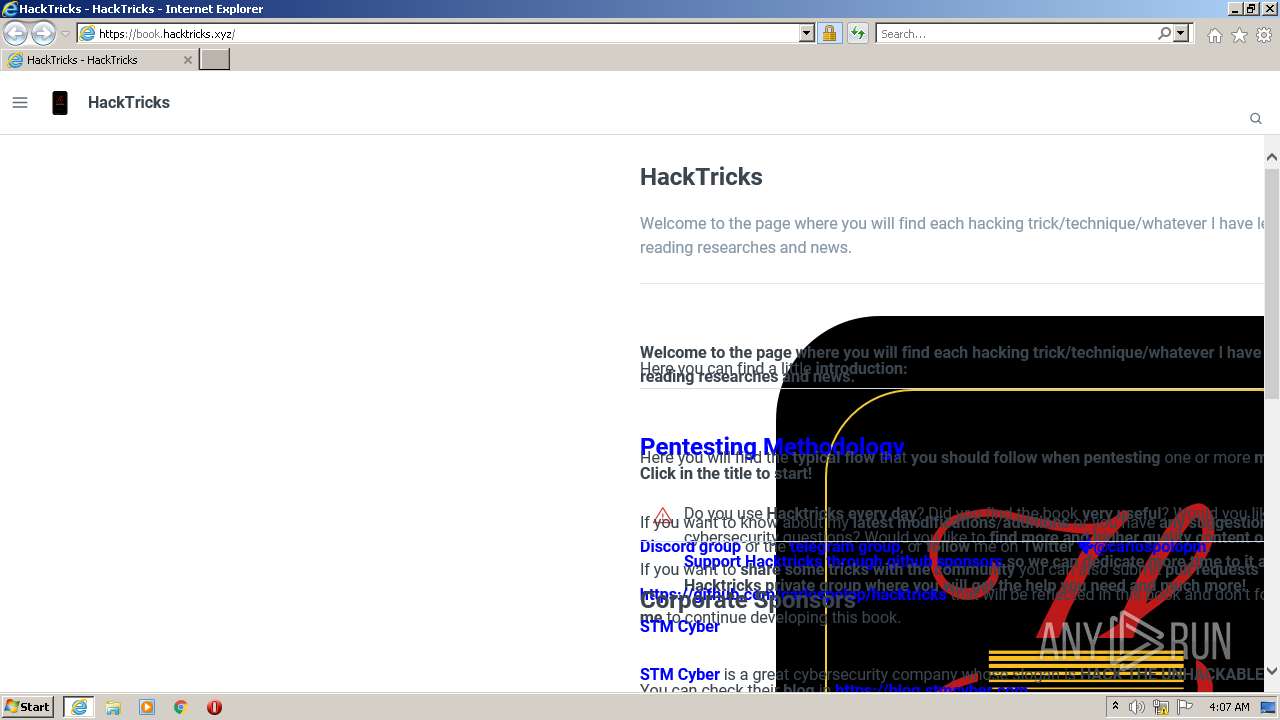
Task: Click the 'Corporate Sponsors' heading
Action: 748,600
